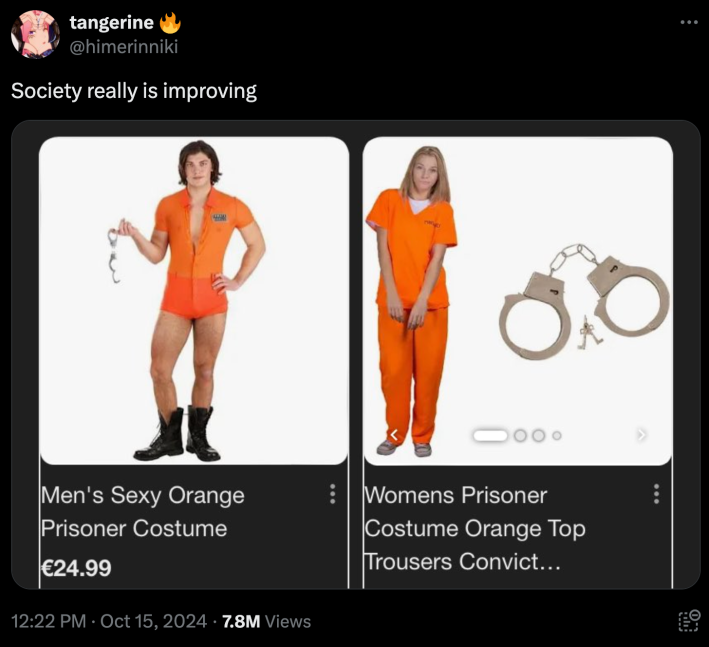Image resolution: width=709 pixels, height=647 pixels.
Task: Click the fire emoji beside the tangerine name
Action: click(170, 23)
